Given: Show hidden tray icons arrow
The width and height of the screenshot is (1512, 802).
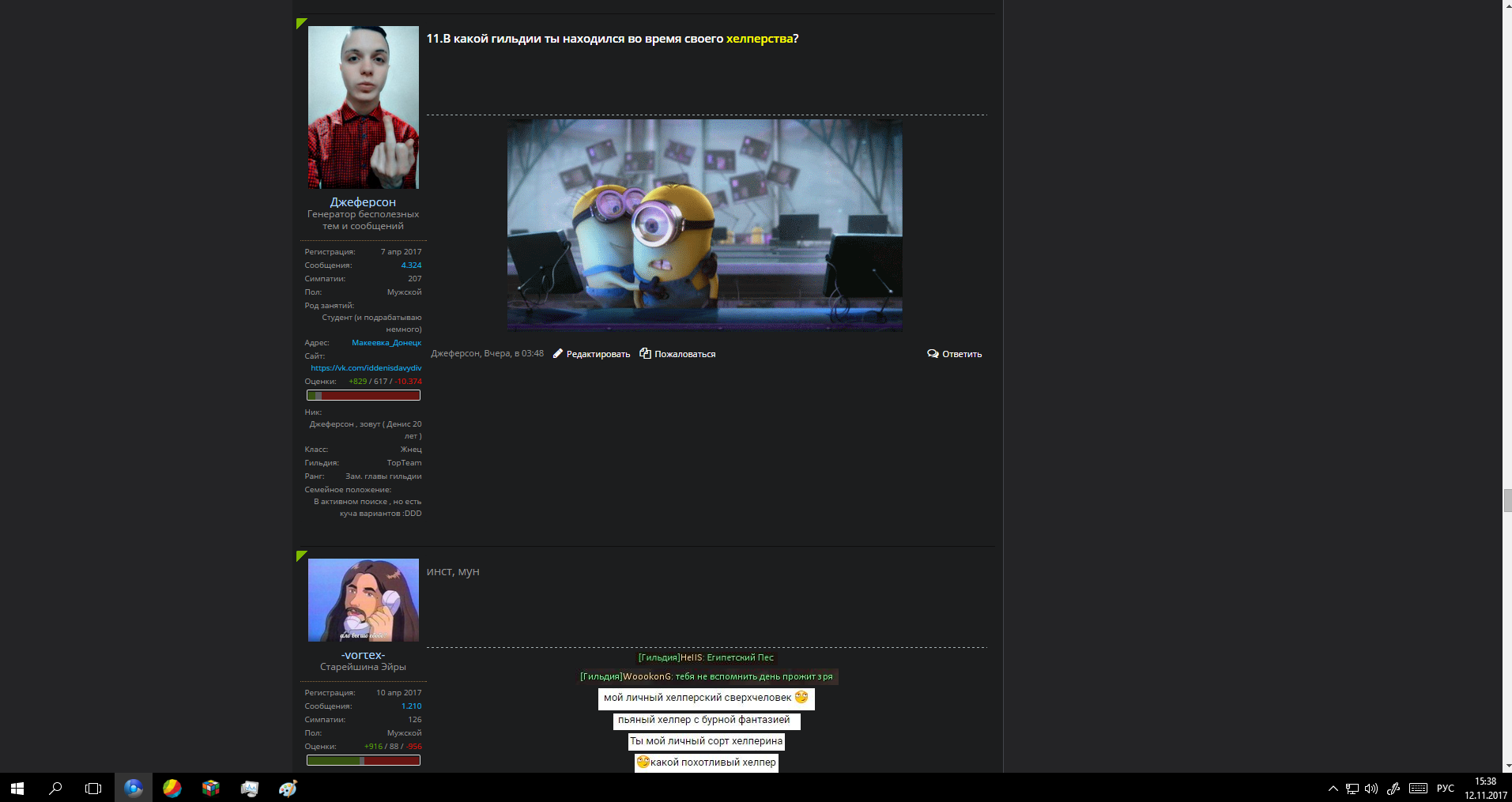Looking at the screenshot, I should coord(1333,789).
